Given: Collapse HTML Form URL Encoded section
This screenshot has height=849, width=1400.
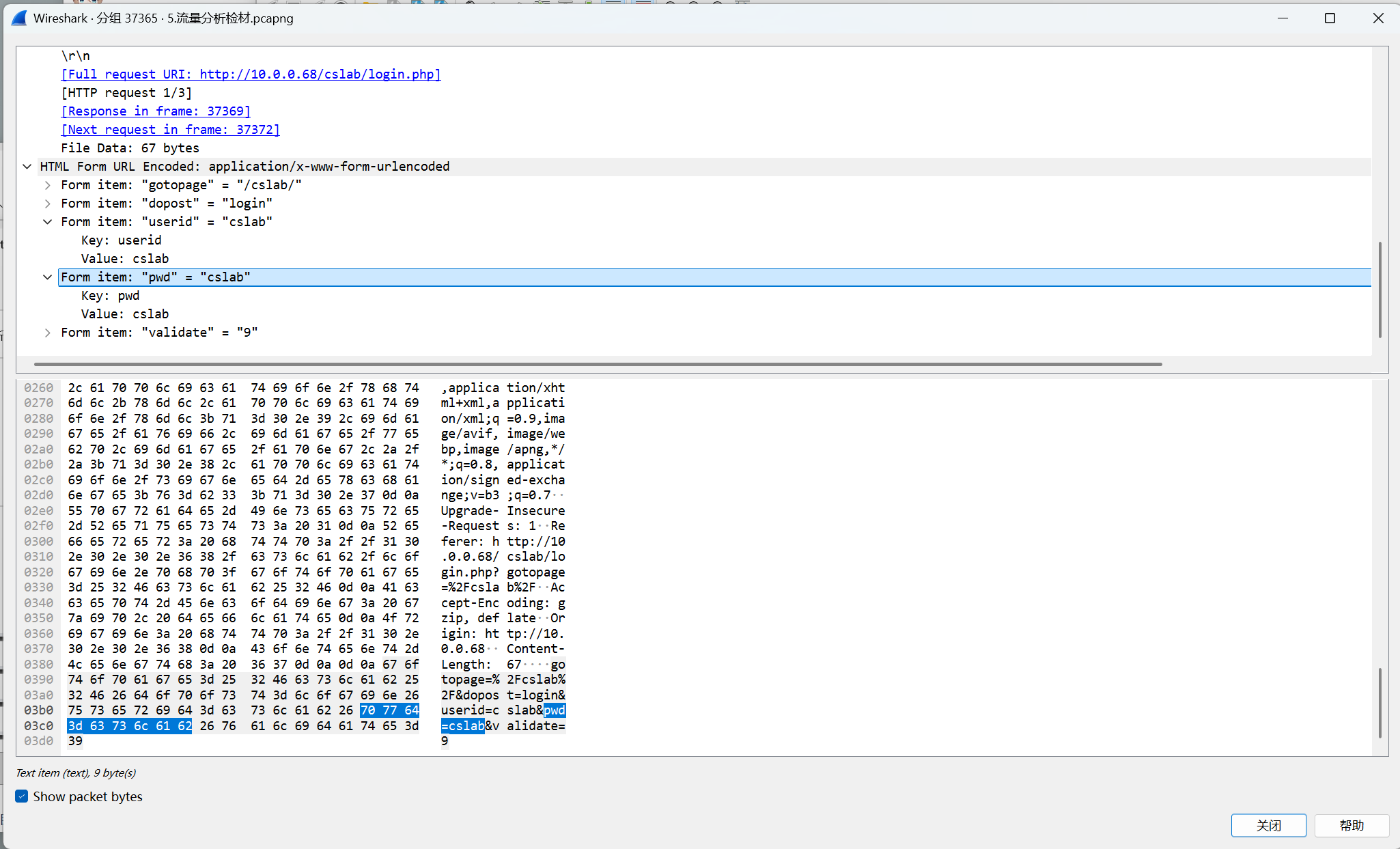Looking at the screenshot, I should coord(27,167).
